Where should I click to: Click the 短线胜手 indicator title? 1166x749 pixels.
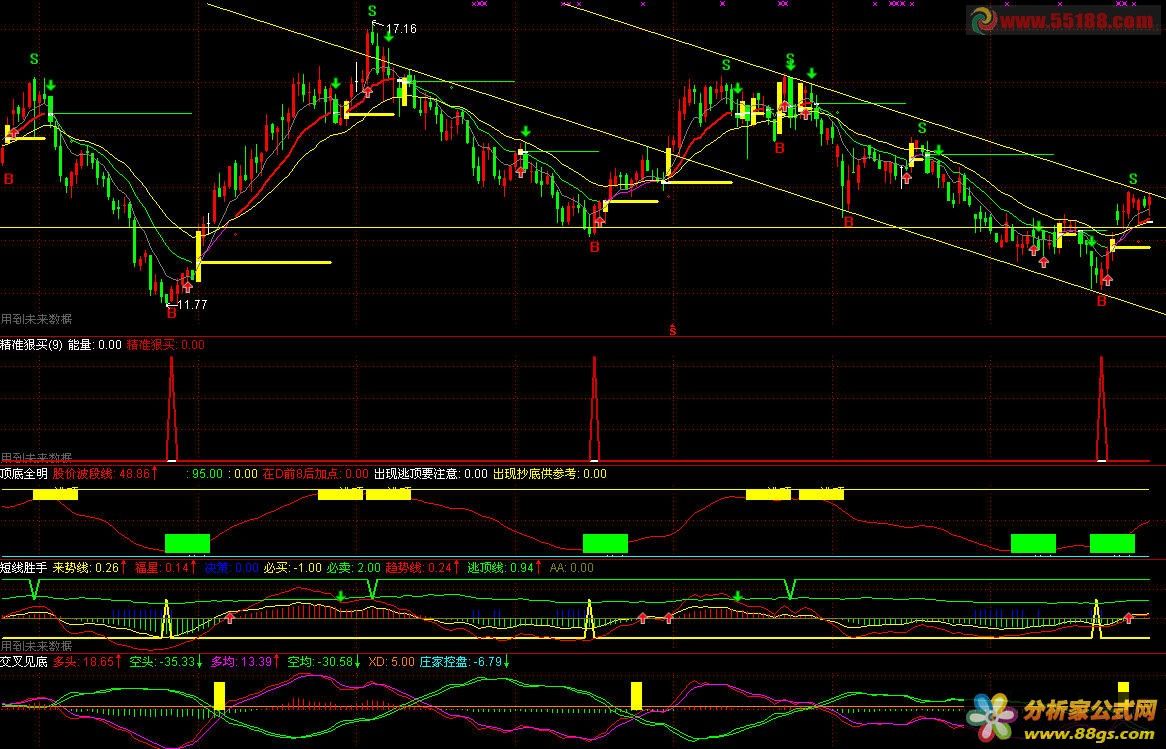[x=24, y=568]
